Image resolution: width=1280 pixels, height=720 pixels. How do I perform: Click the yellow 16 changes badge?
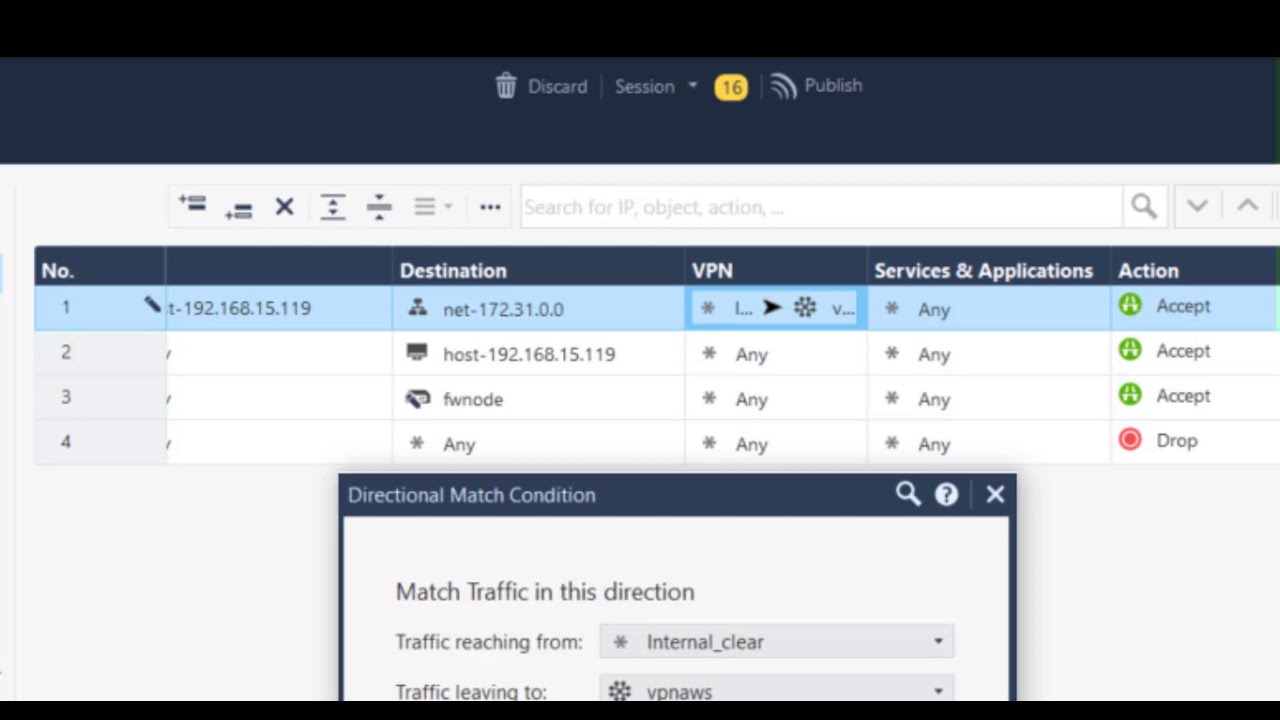click(x=731, y=87)
